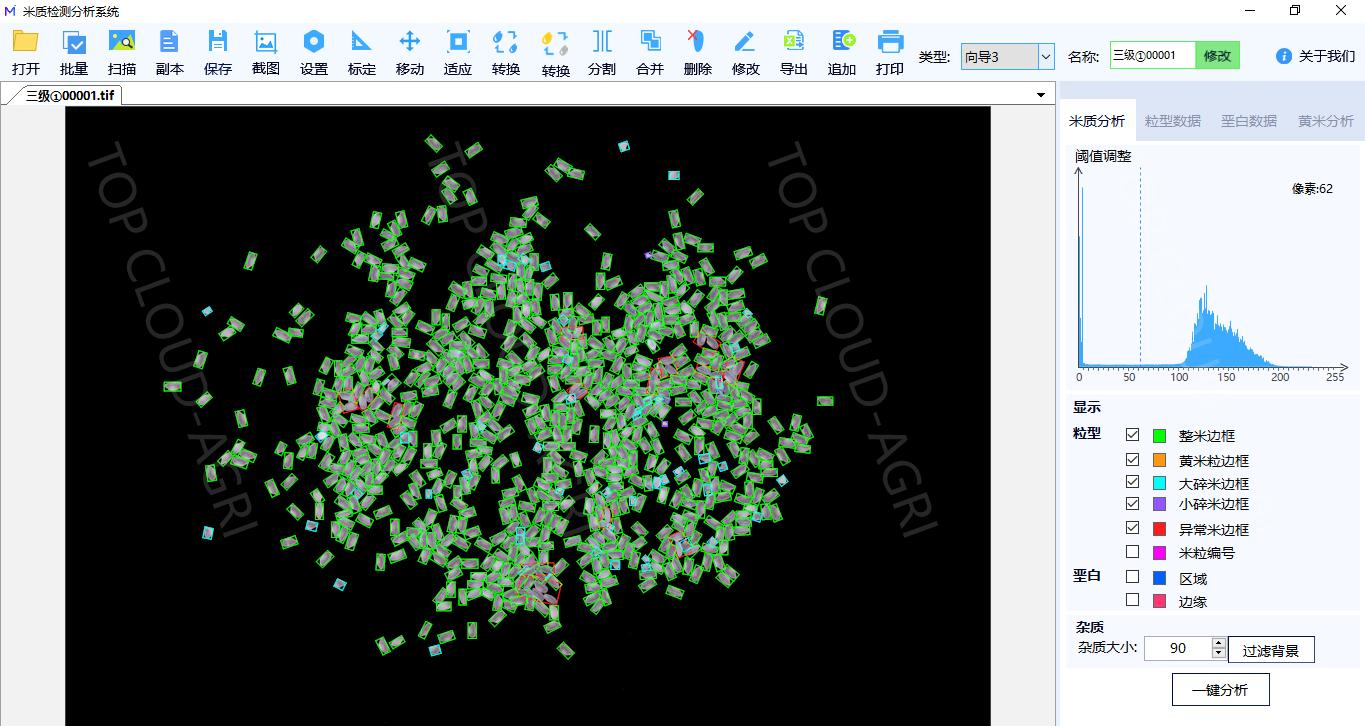Click the 打印 (Print) toolbar icon

(890, 42)
